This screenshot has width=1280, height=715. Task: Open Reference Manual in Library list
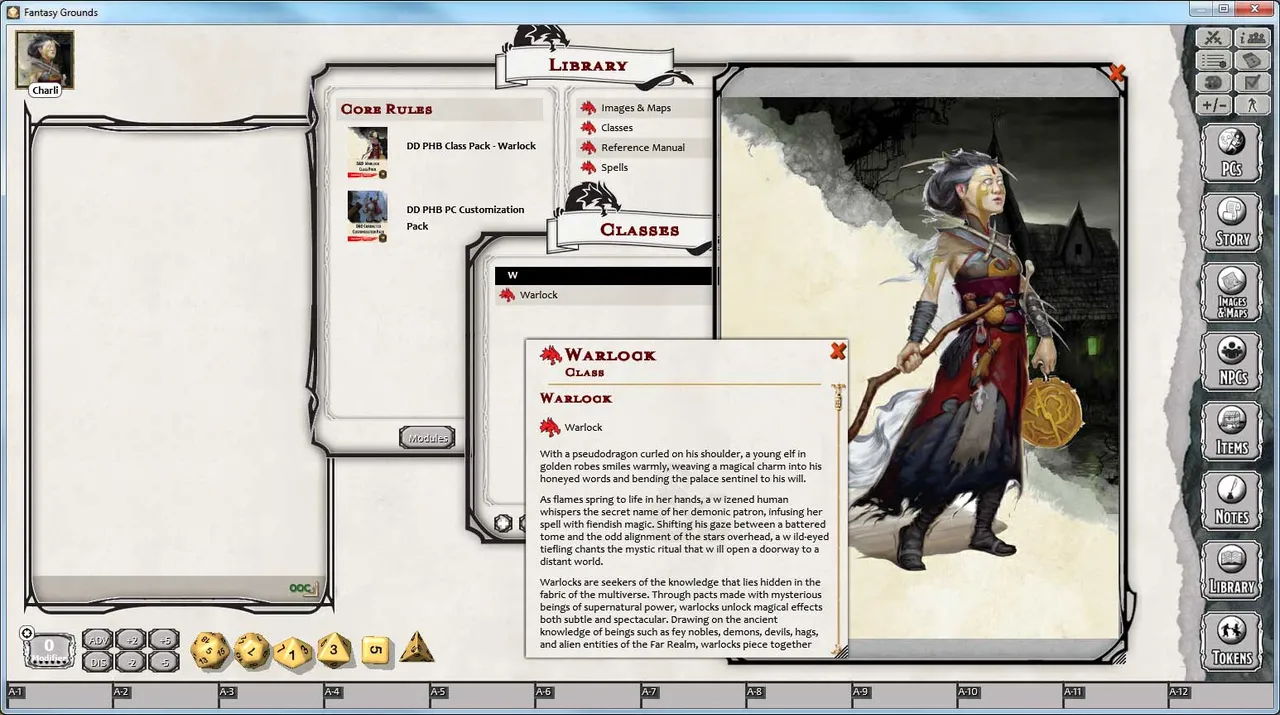643,148
